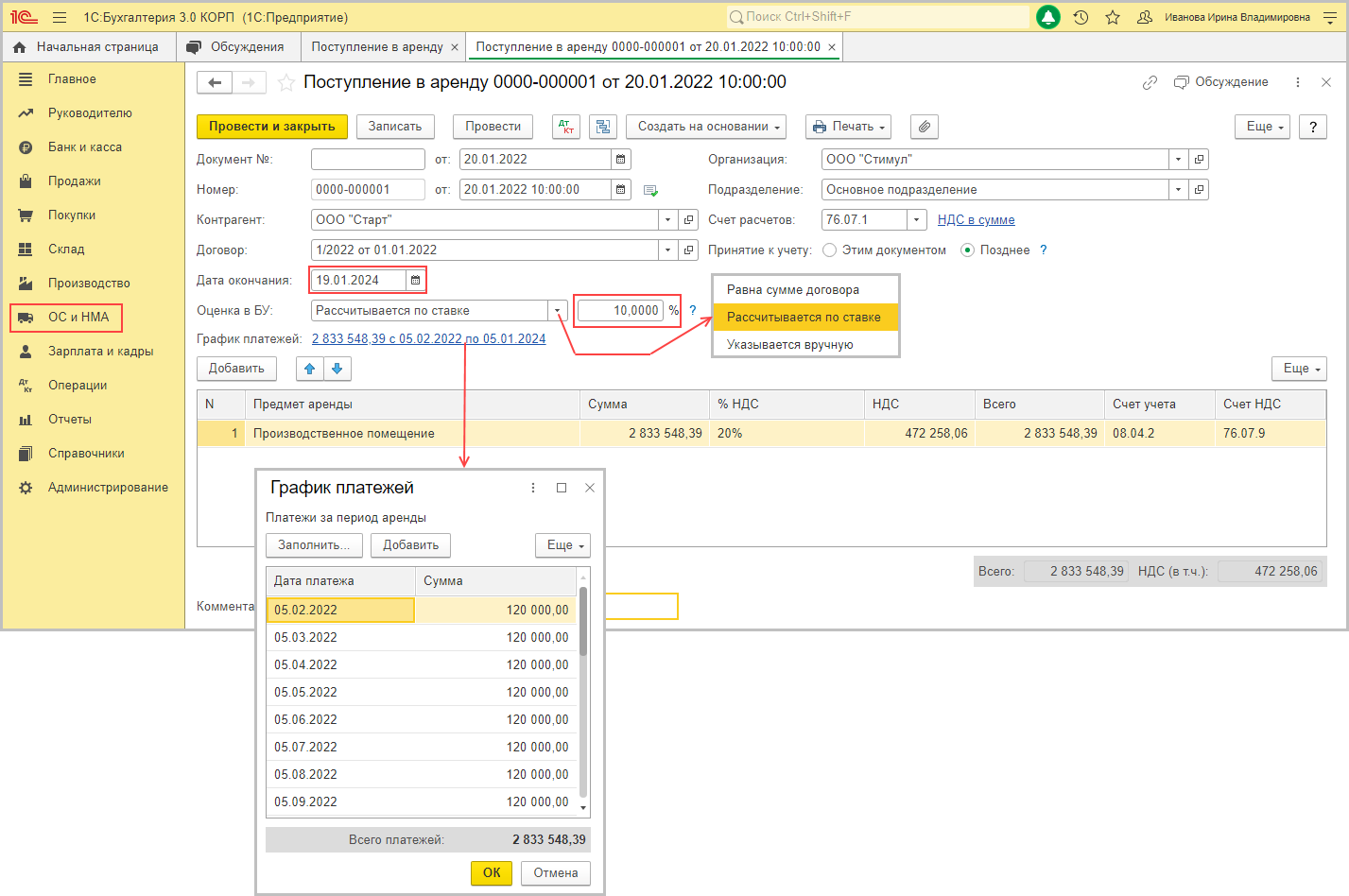Click the search field Поиск
Viewport: 1349px width, 896px height.
(x=877, y=17)
